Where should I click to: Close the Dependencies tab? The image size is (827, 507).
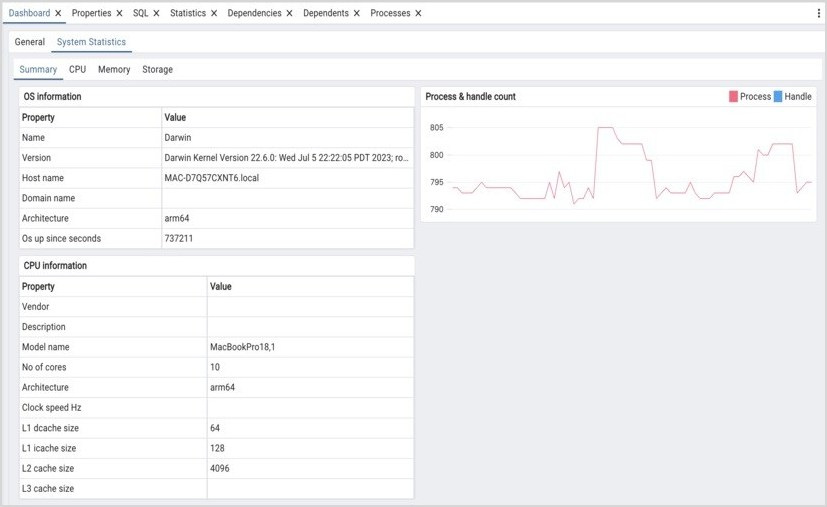pyautogui.click(x=289, y=14)
